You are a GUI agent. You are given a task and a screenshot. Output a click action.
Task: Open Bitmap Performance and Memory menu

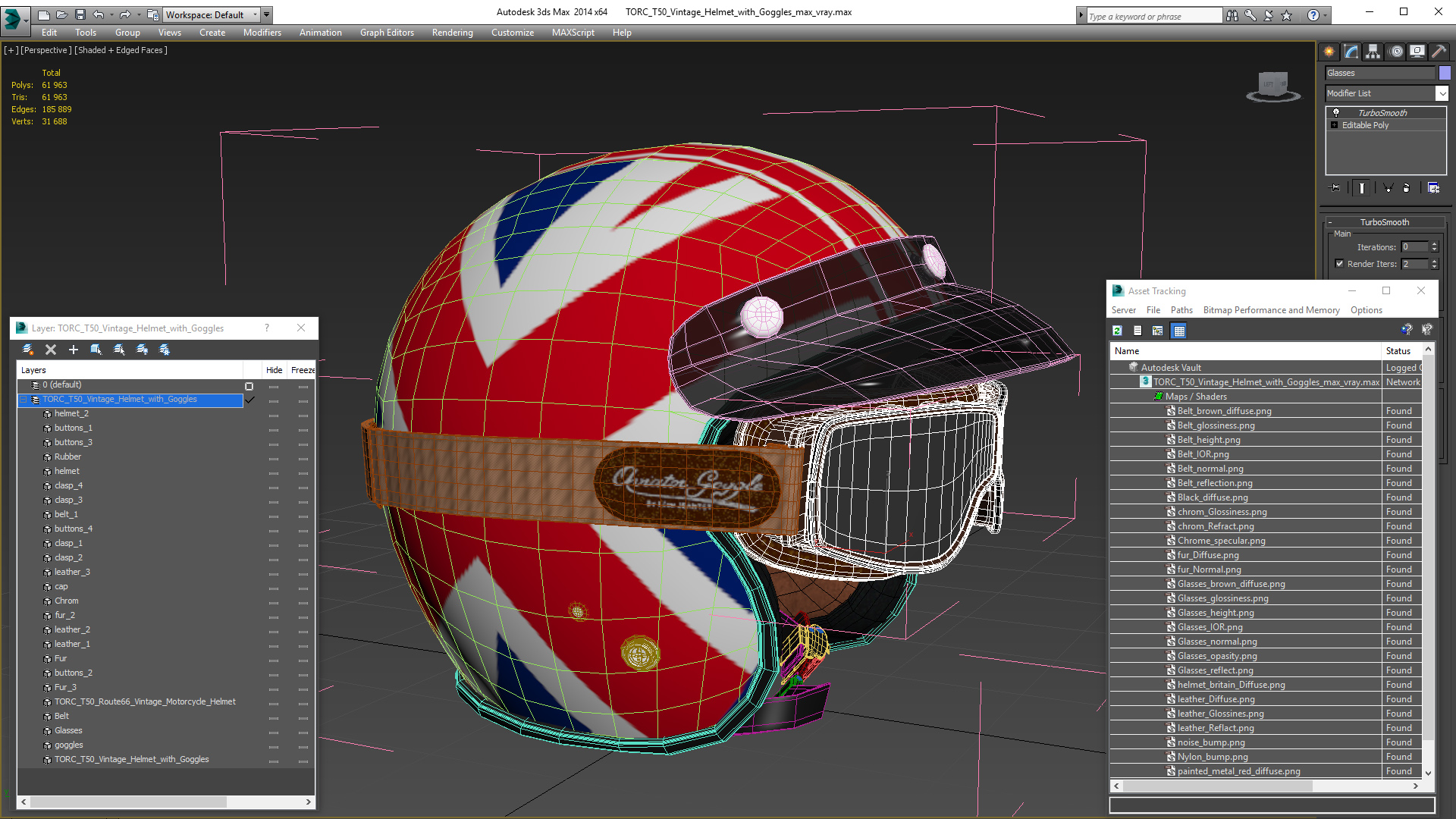point(1271,310)
